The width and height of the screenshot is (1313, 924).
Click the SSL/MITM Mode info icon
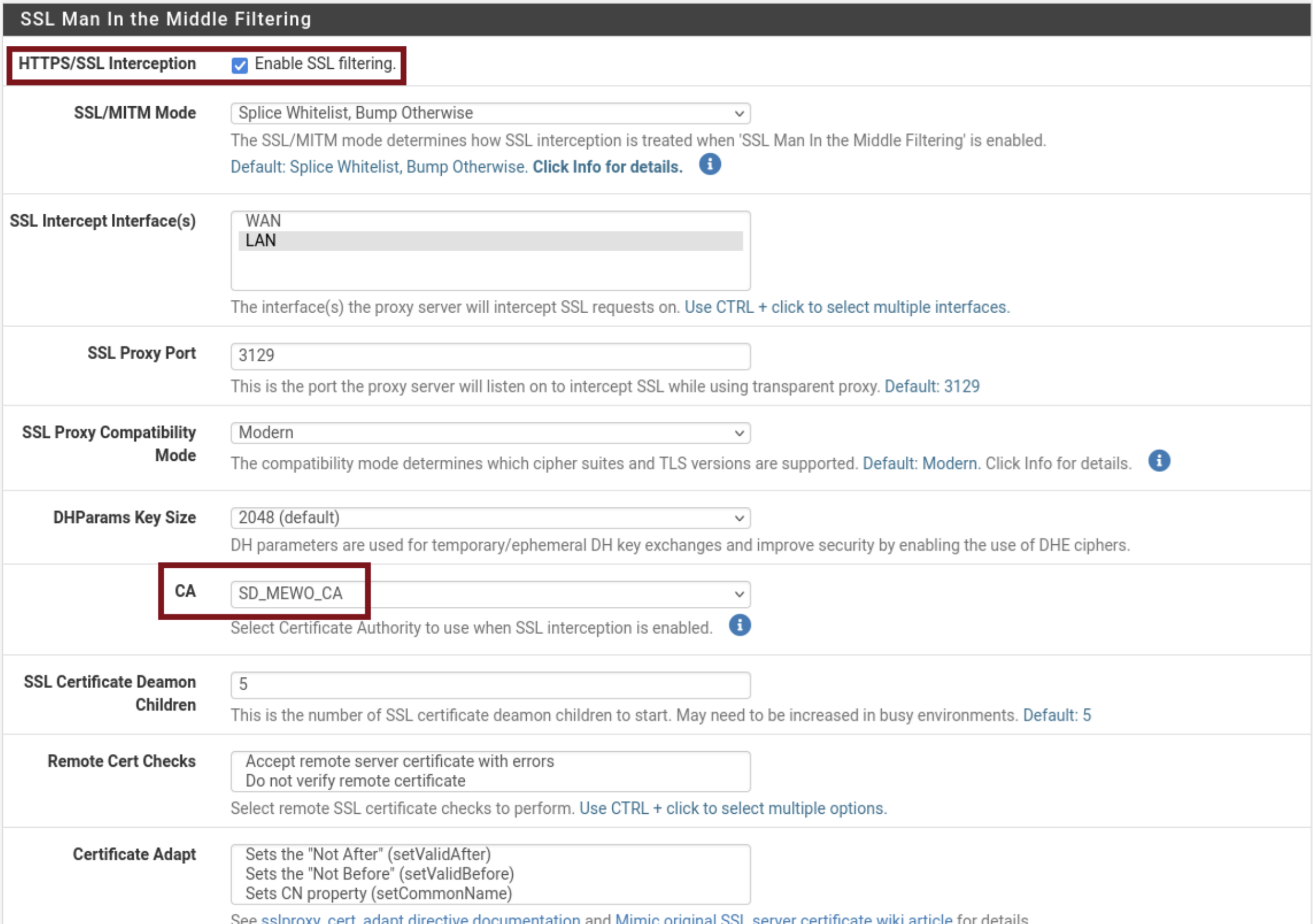(x=710, y=165)
